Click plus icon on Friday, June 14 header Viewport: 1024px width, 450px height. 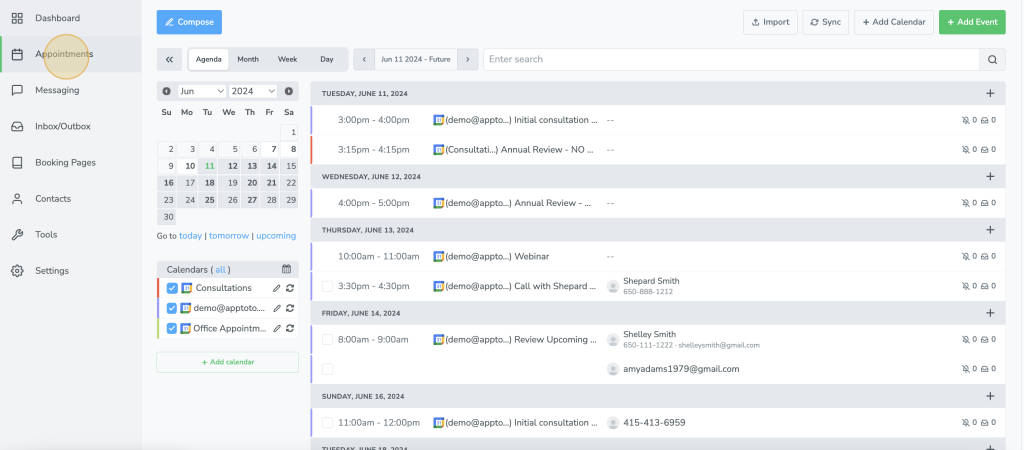(x=990, y=313)
